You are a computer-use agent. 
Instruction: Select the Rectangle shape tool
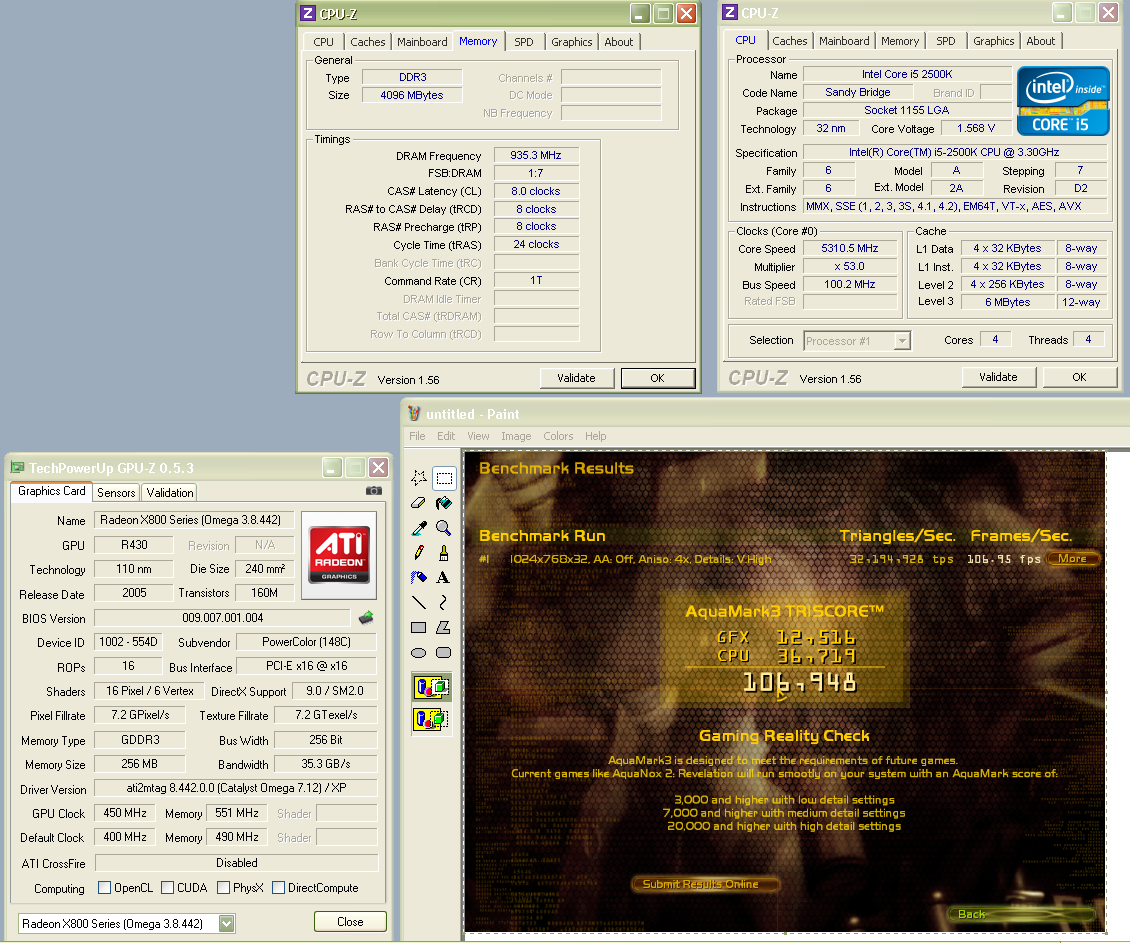coord(419,627)
